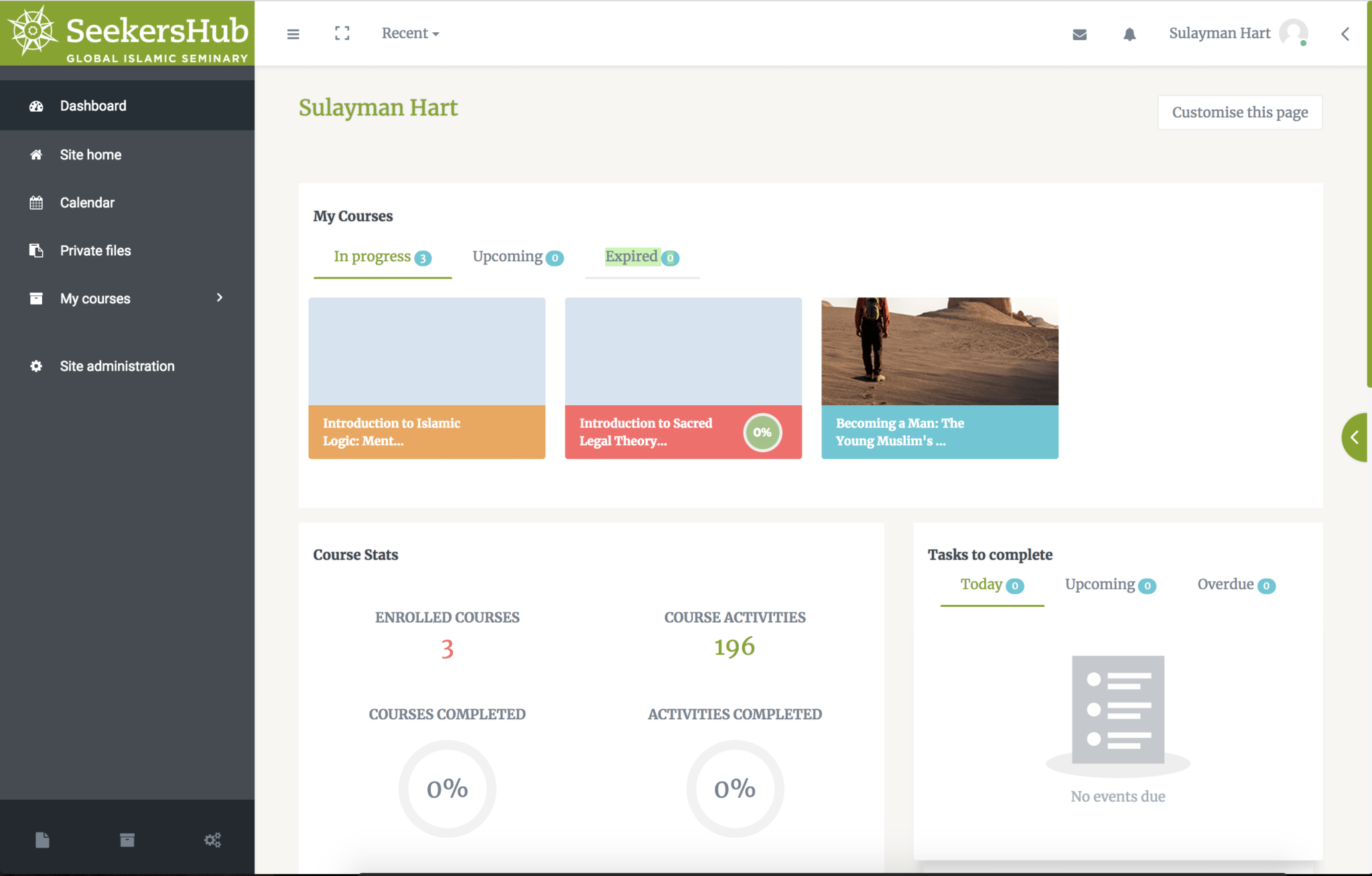Screen dimensions: 1372x876
Task: Click the fullscreen toggle icon
Action: pyautogui.click(x=342, y=33)
